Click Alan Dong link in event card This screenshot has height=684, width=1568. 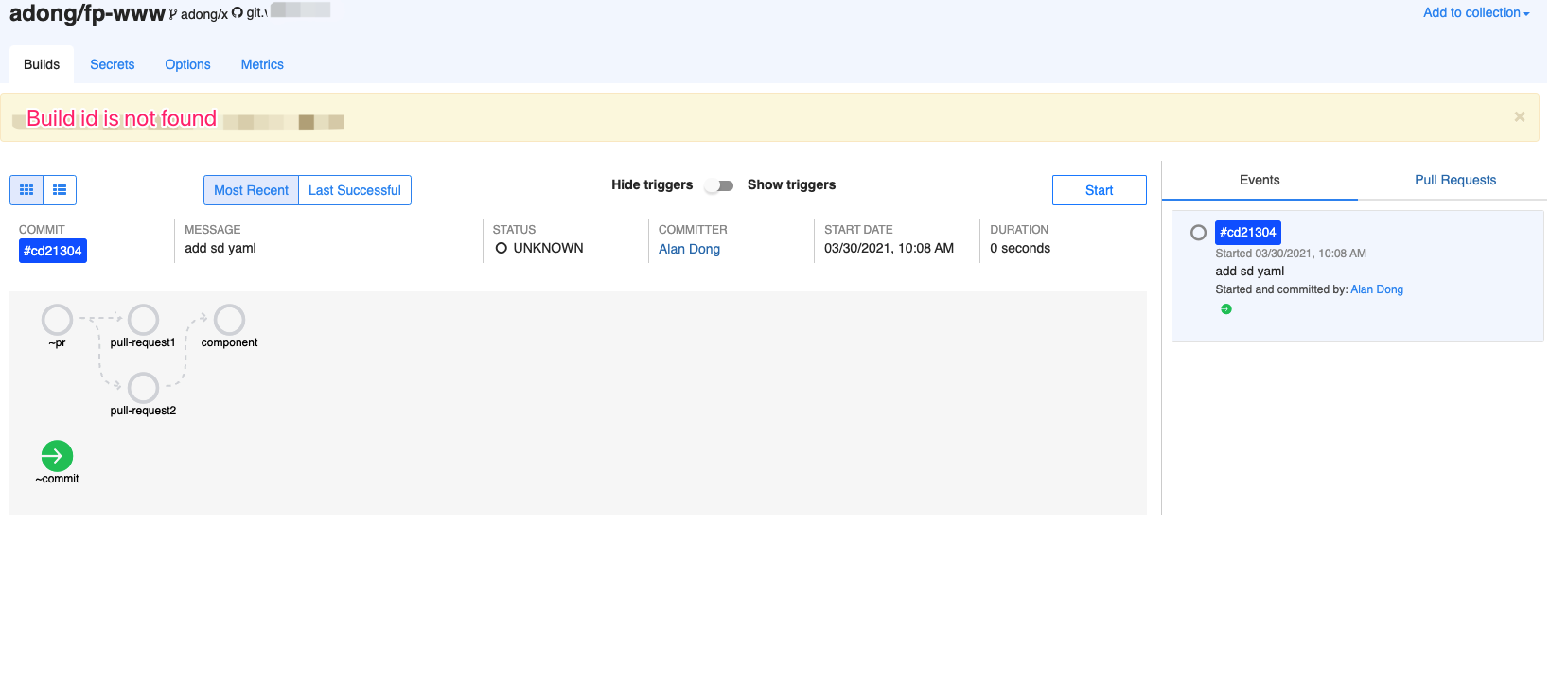[1377, 289]
